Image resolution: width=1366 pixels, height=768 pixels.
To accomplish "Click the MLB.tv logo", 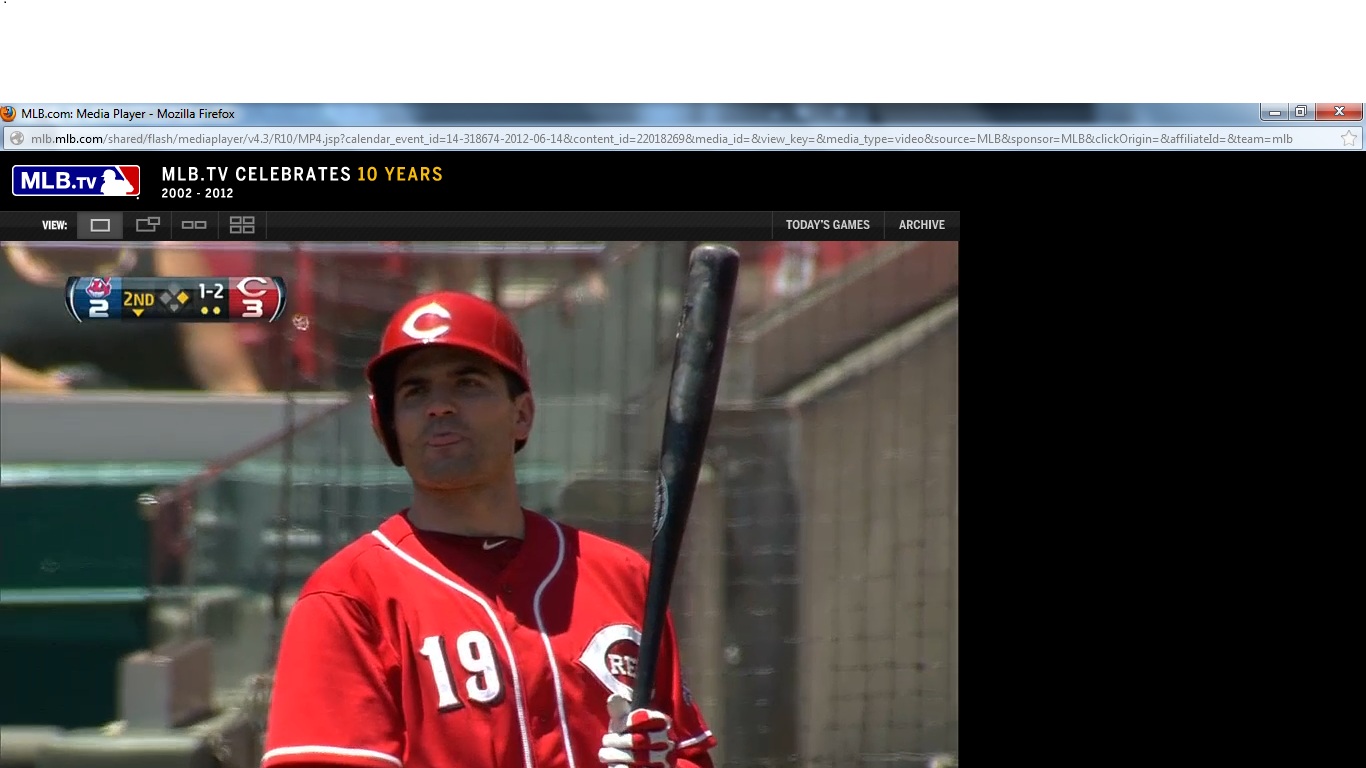I will [x=76, y=180].
